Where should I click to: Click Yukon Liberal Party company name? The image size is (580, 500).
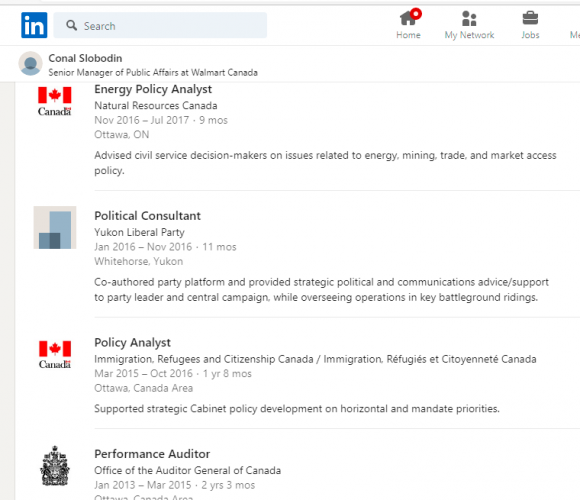139,232
